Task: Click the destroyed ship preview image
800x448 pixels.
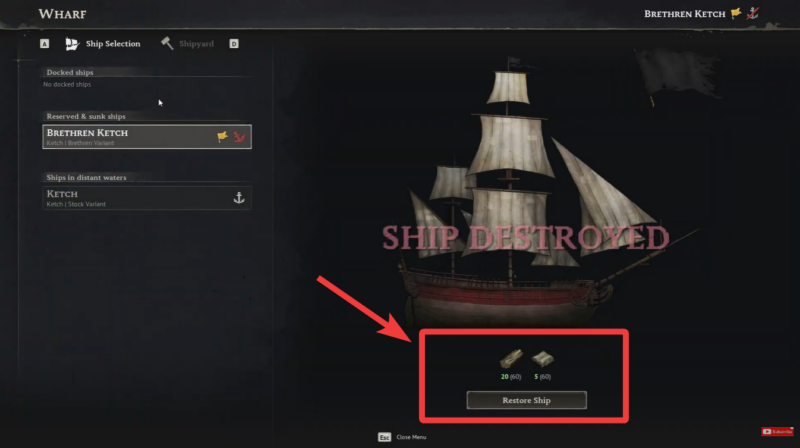Action: pos(528,194)
